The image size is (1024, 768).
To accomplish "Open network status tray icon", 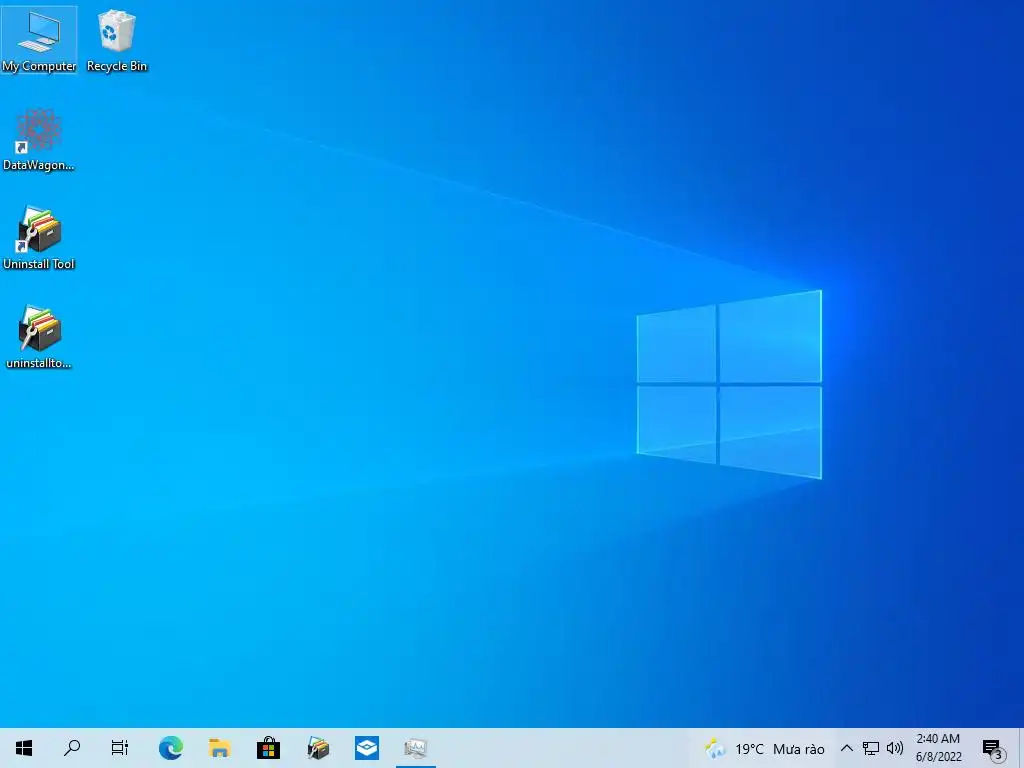I will tap(871, 748).
